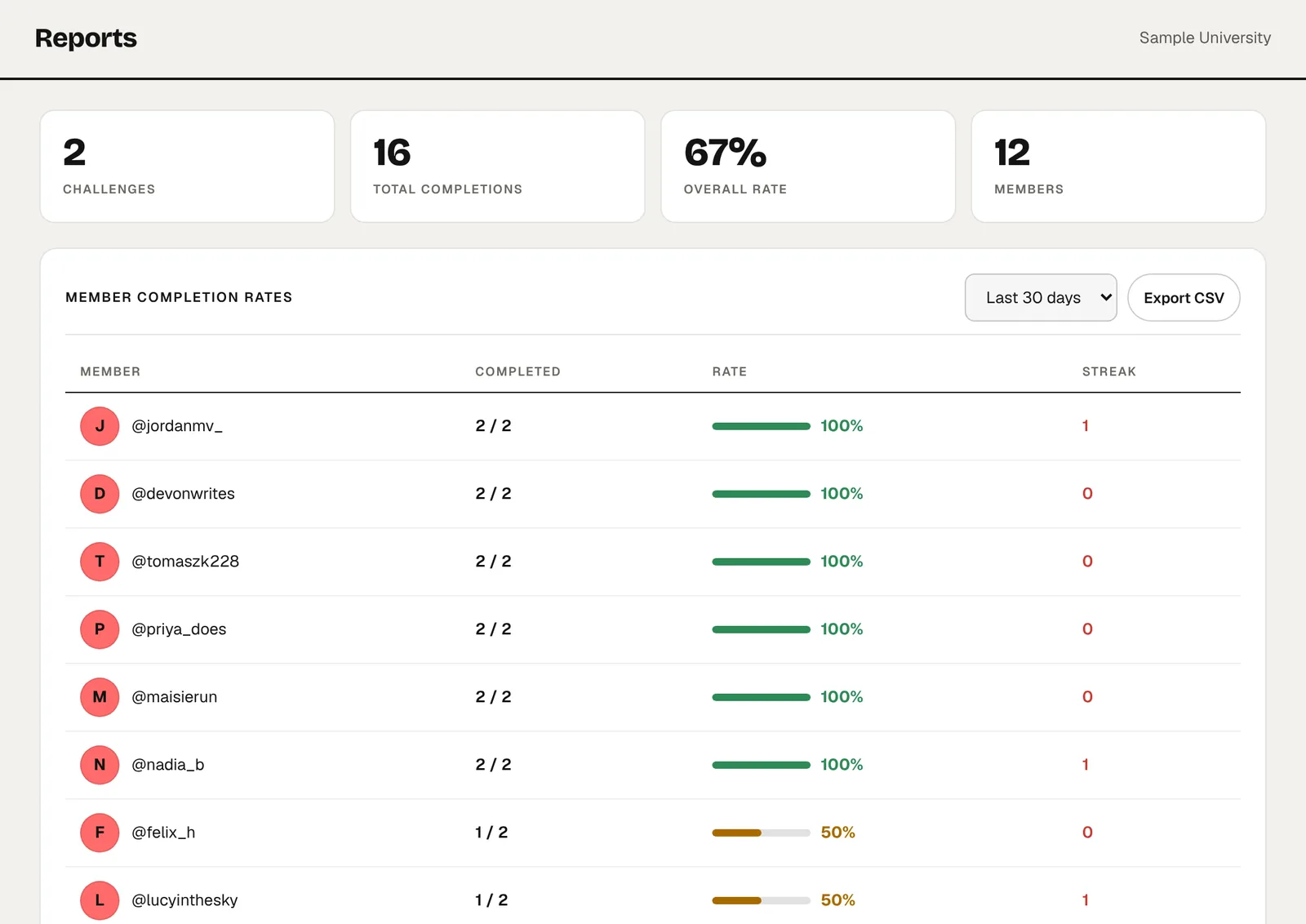Viewport: 1306px width, 924px height.
Task: Click the MEMBER column header
Action: pyautogui.click(x=110, y=371)
